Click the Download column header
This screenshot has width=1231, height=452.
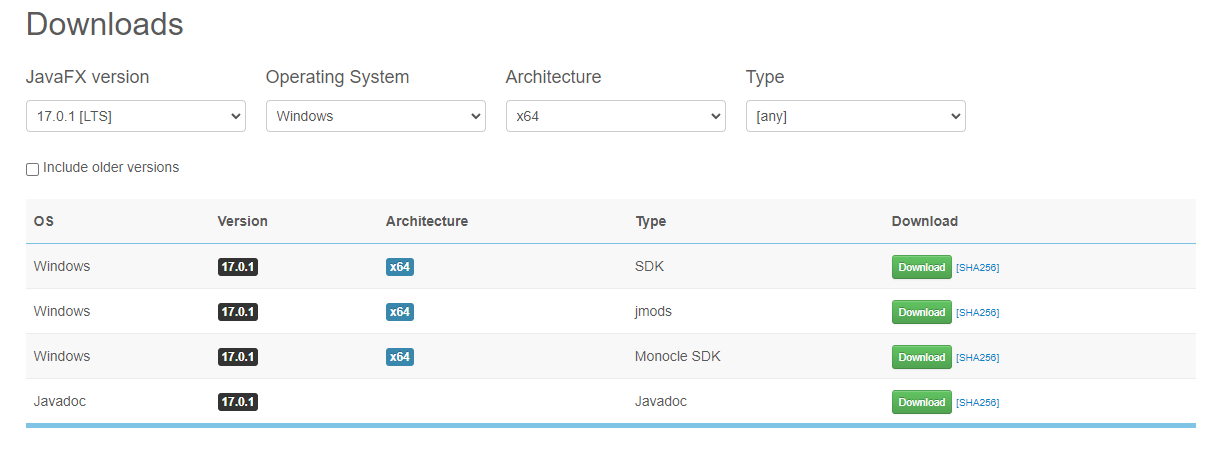point(925,221)
